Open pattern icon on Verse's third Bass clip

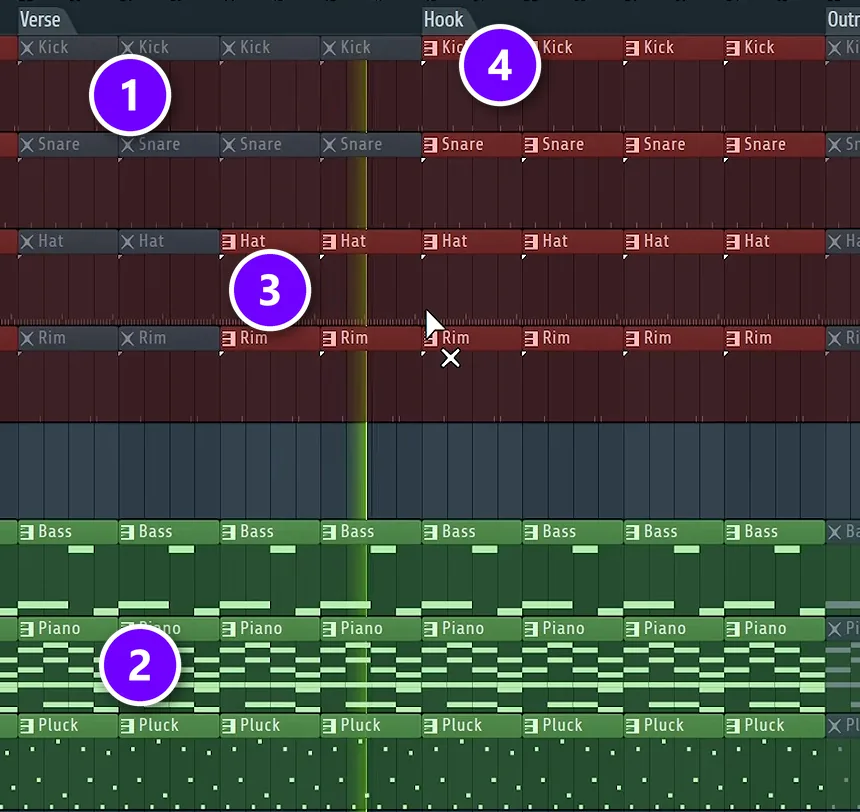click(x=229, y=532)
